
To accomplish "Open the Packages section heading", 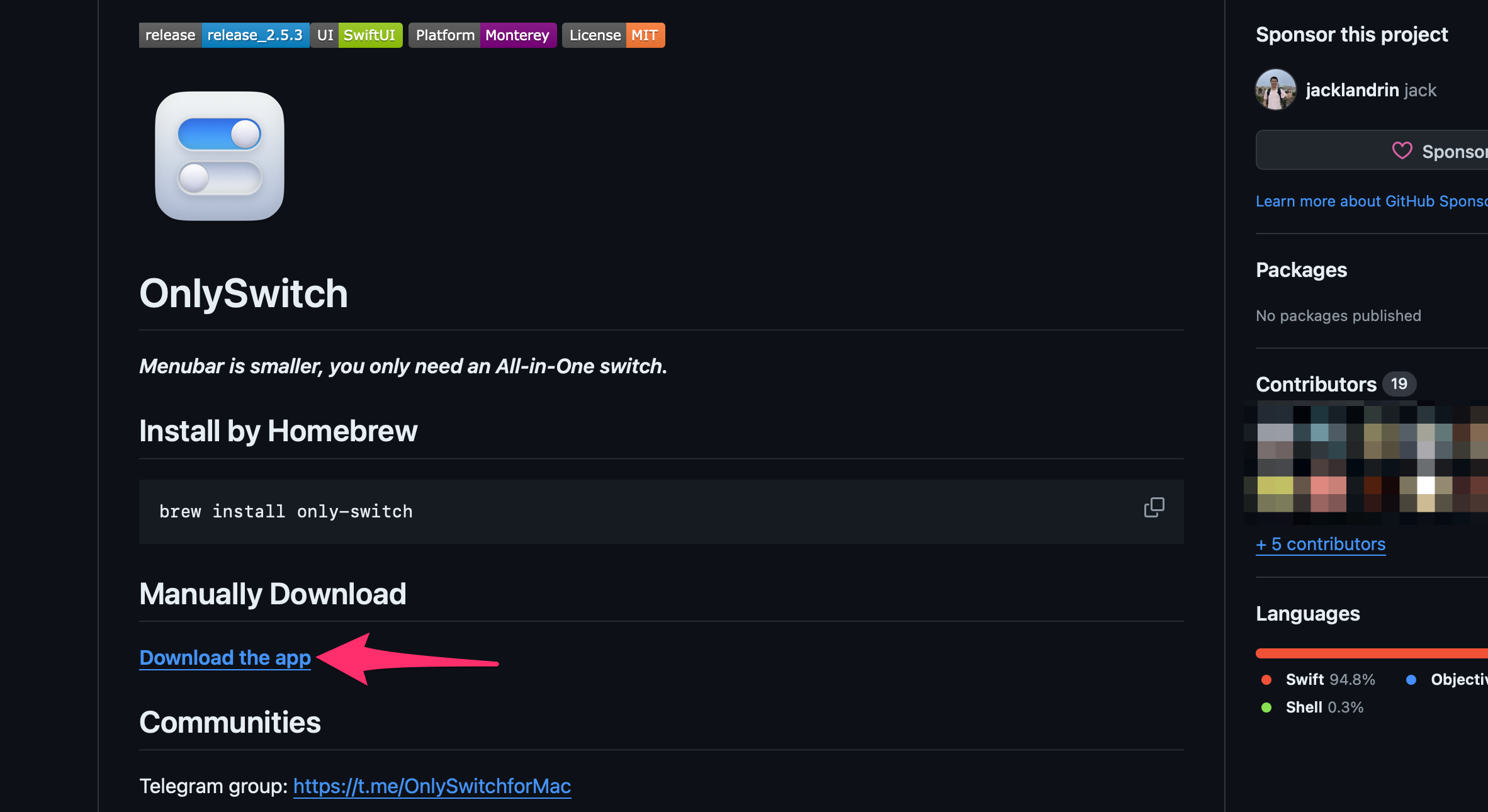I will (1301, 270).
